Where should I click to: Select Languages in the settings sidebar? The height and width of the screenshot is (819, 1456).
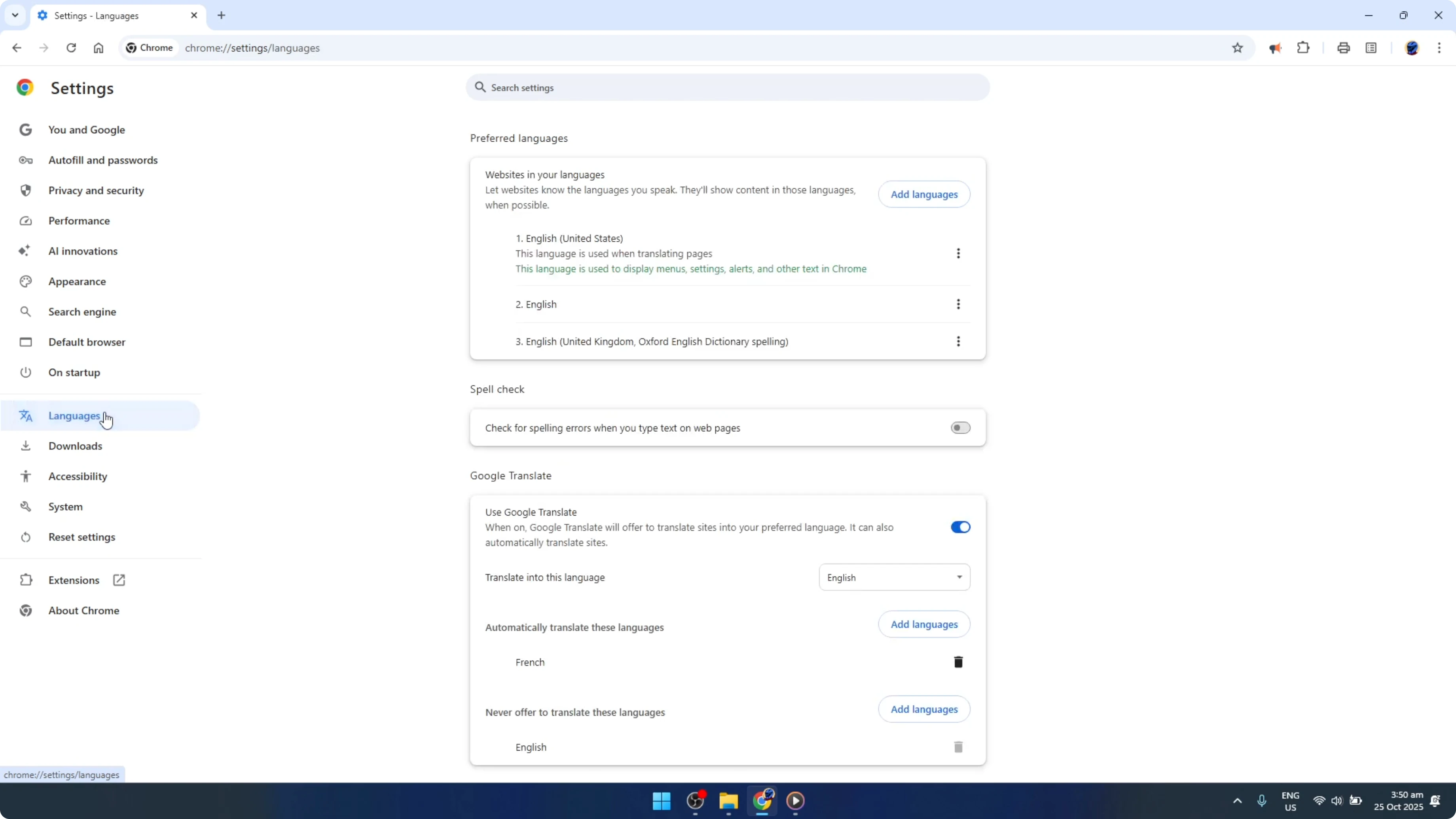click(74, 415)
